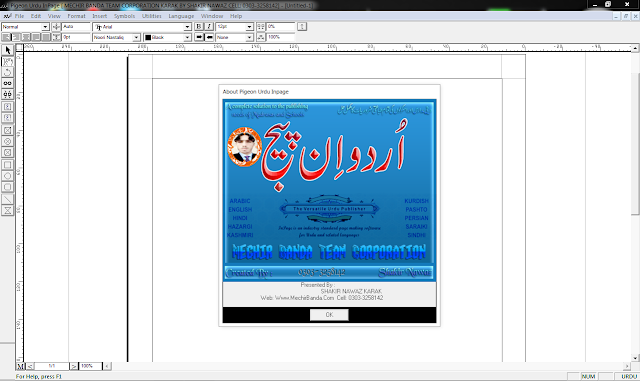The width and height of the screenshot is (640, 381).
Task: Open the Arial font dropdown
Action: click(x=187, y=27)
